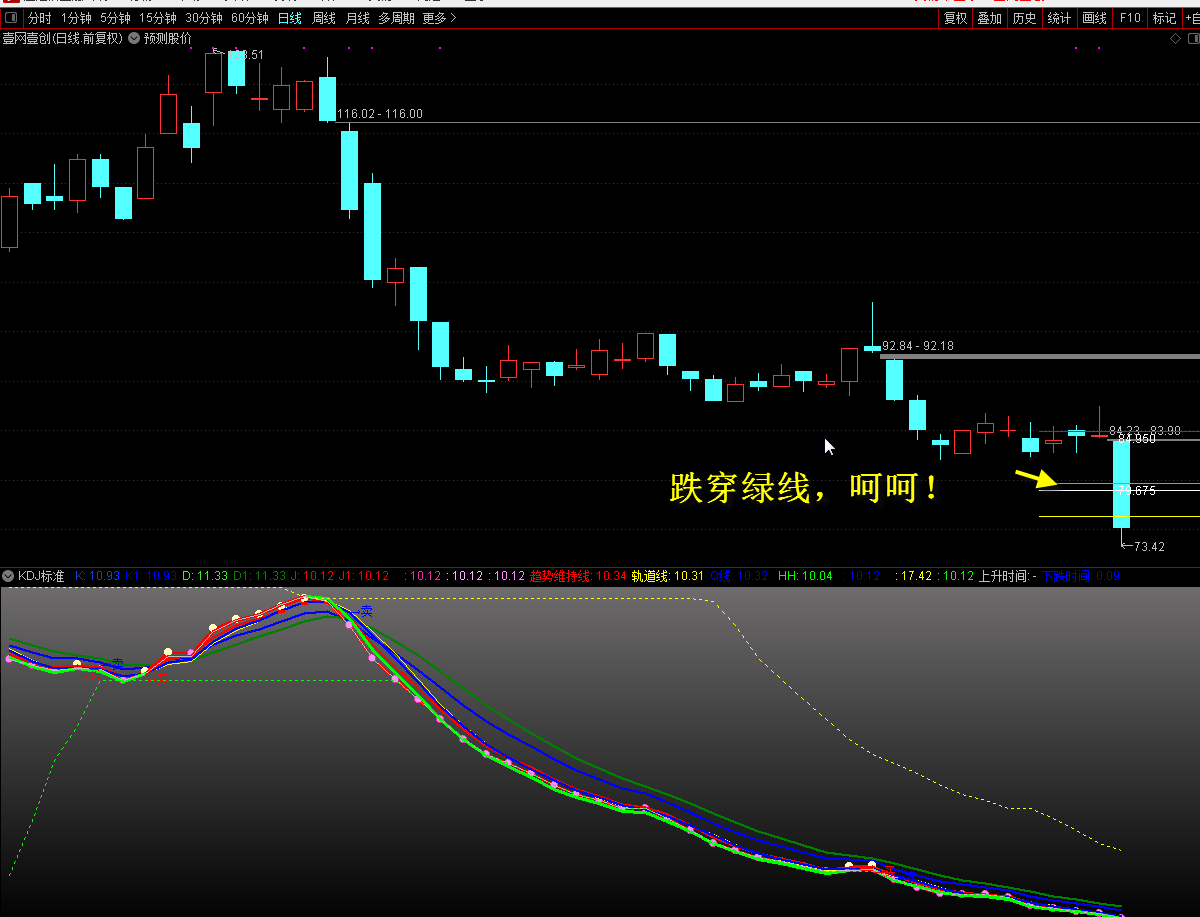Image resolution: width=1200 pixels, height=917 pixels.
Task: Select the 60分钟 period tab
Action: 250,18
